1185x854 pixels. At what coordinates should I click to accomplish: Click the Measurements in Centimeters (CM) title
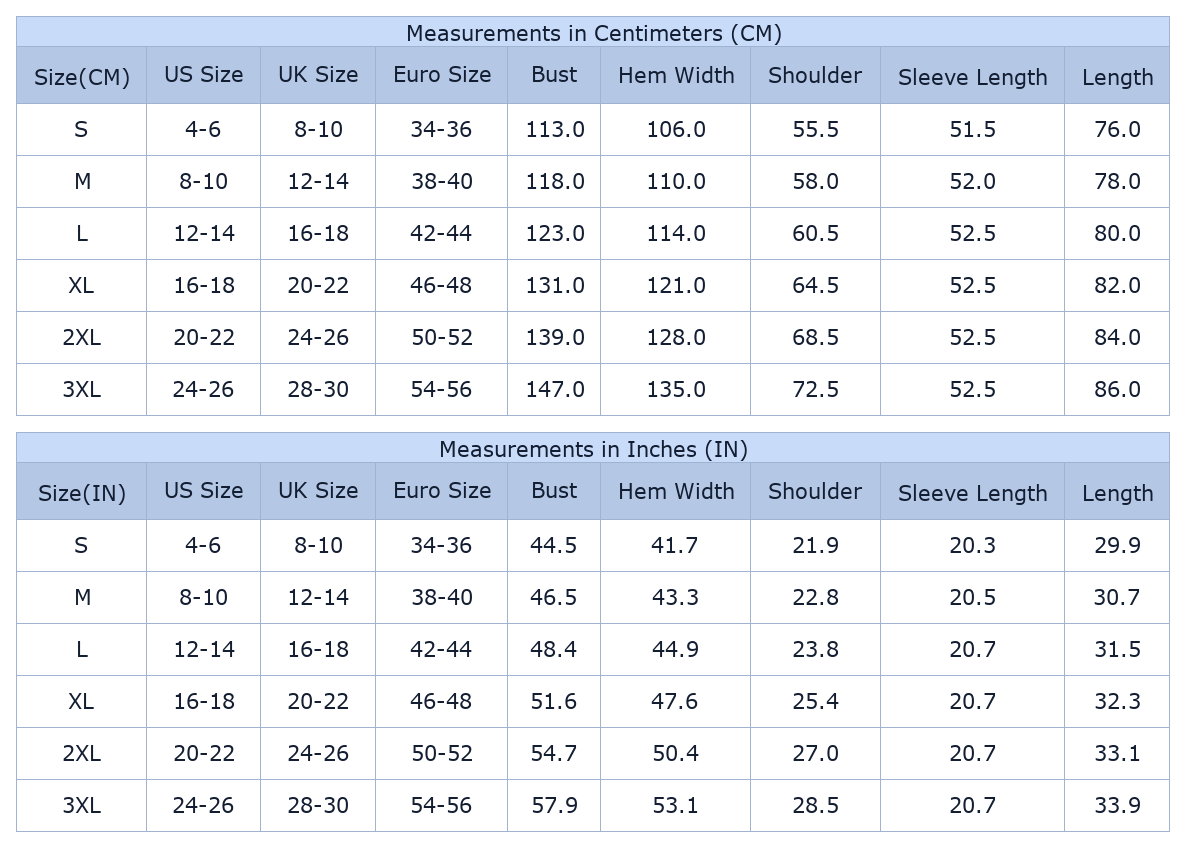[593, 33]
